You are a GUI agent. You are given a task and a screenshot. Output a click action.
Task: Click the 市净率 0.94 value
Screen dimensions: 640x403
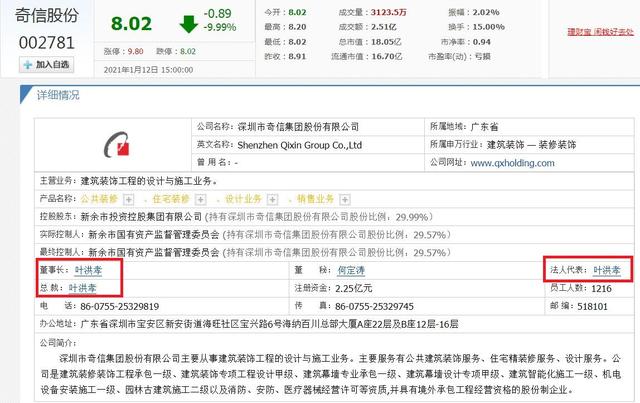481,42
